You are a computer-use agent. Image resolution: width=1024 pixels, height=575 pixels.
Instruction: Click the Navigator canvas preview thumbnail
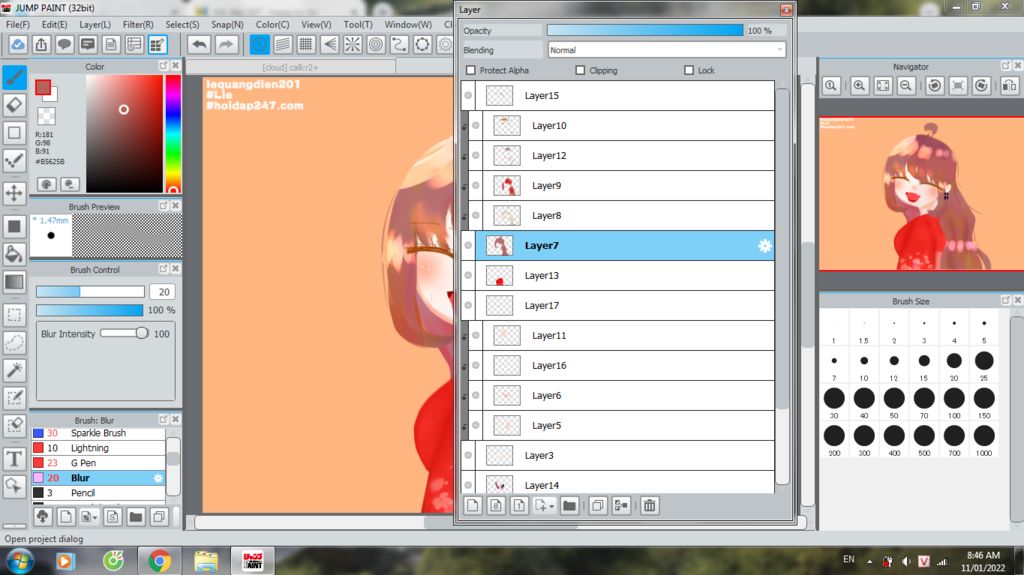(921, 194)
